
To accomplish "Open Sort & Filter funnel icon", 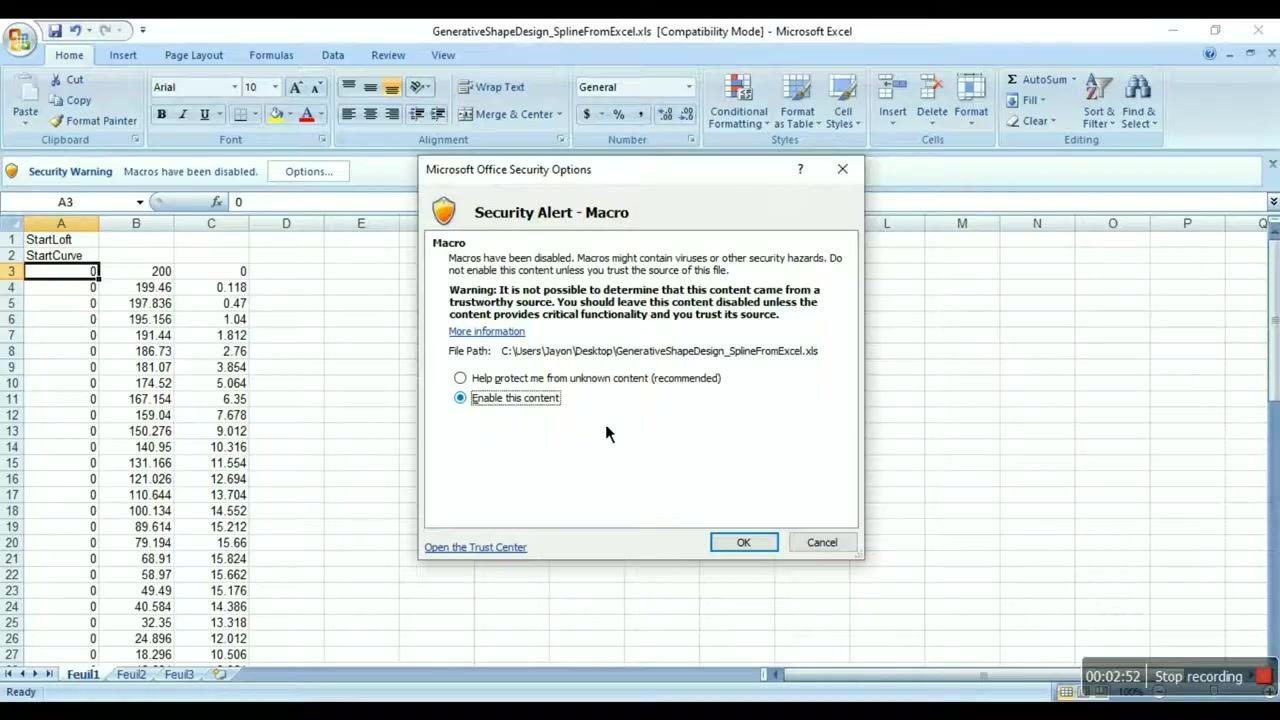I will point(1098,88).
